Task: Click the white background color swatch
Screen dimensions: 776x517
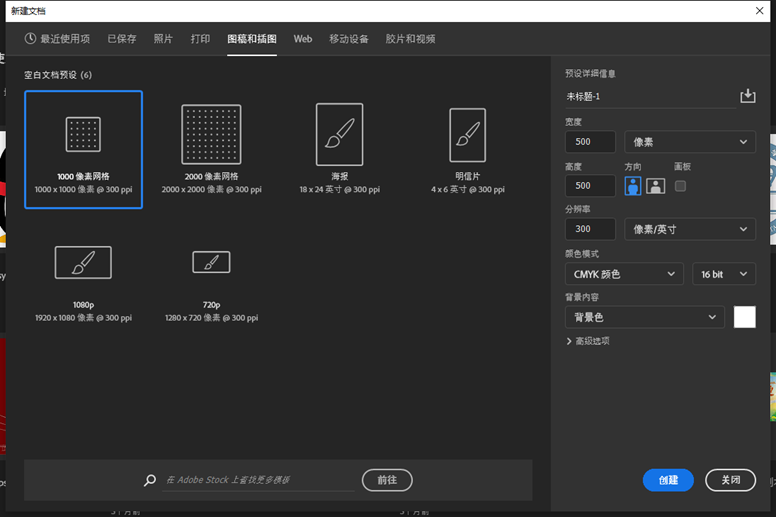Action: [x=745, y=317]
